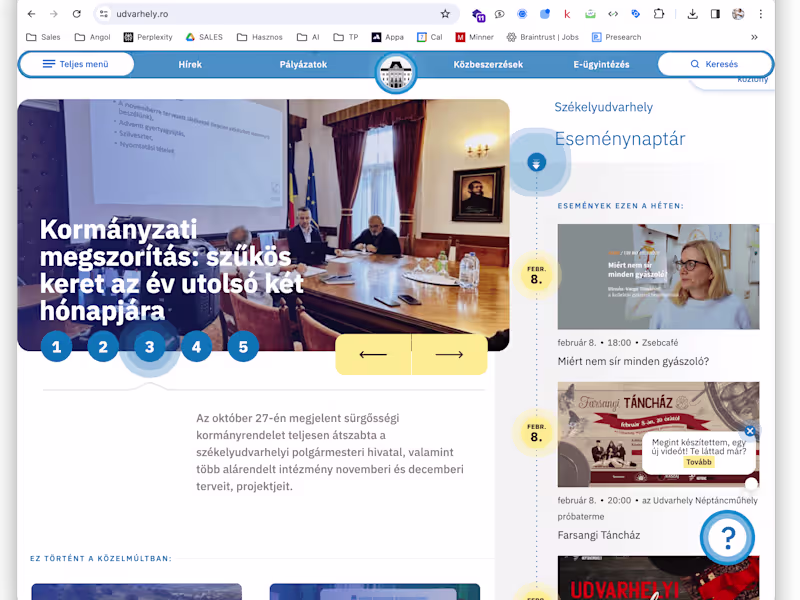Close the video notification popup

point(749,431)
